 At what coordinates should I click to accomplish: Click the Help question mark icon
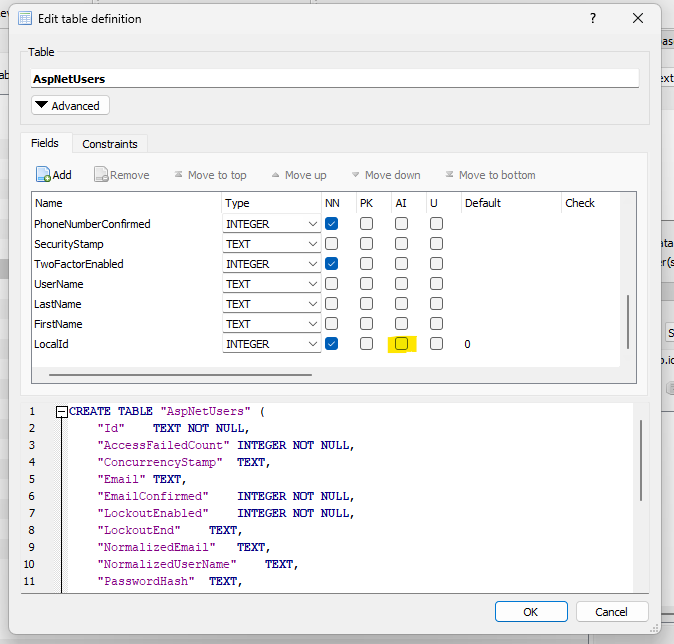pyautogui.click(x=593, y=18)
